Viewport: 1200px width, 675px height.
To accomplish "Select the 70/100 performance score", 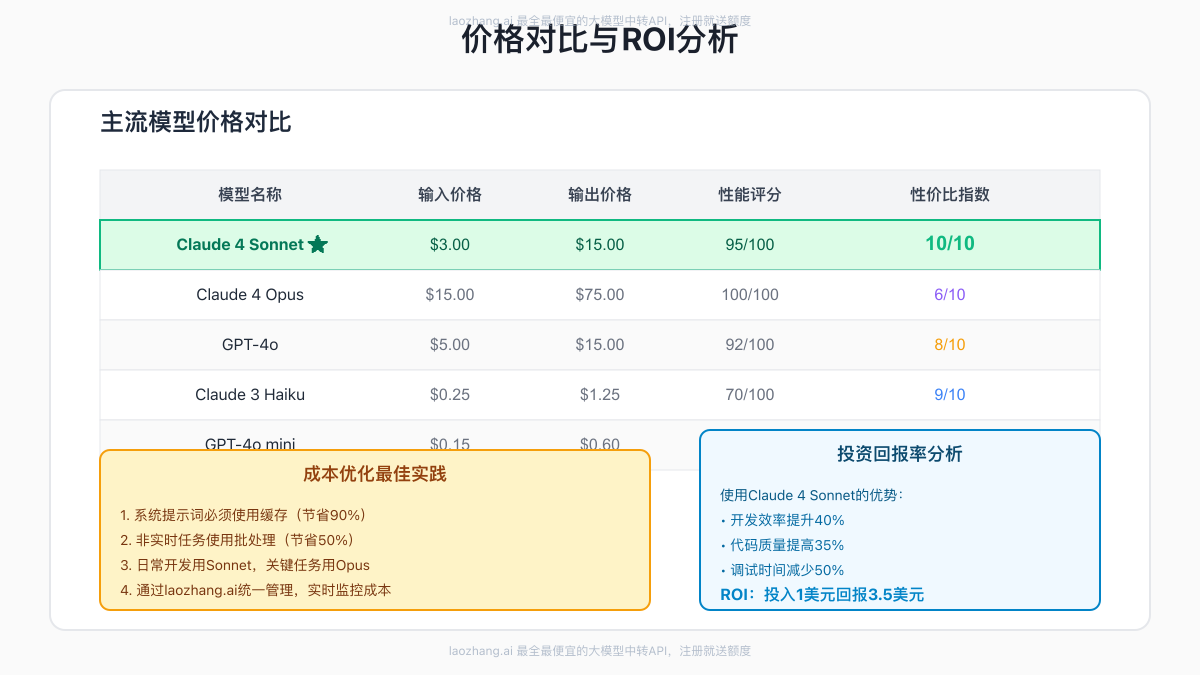I will click(750, 395).
